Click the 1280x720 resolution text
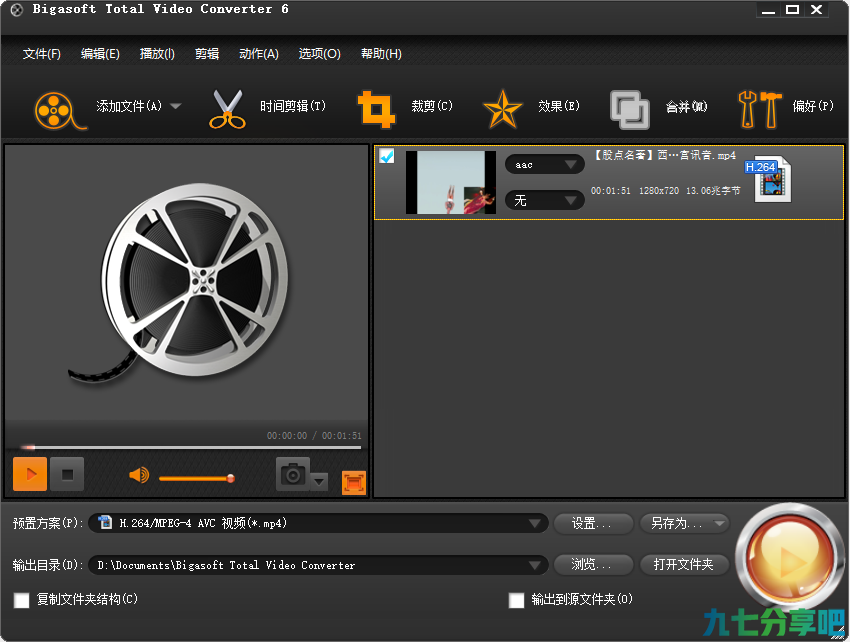Image resolution: width=850 pixels, height=642 pixels. point(659,191)
